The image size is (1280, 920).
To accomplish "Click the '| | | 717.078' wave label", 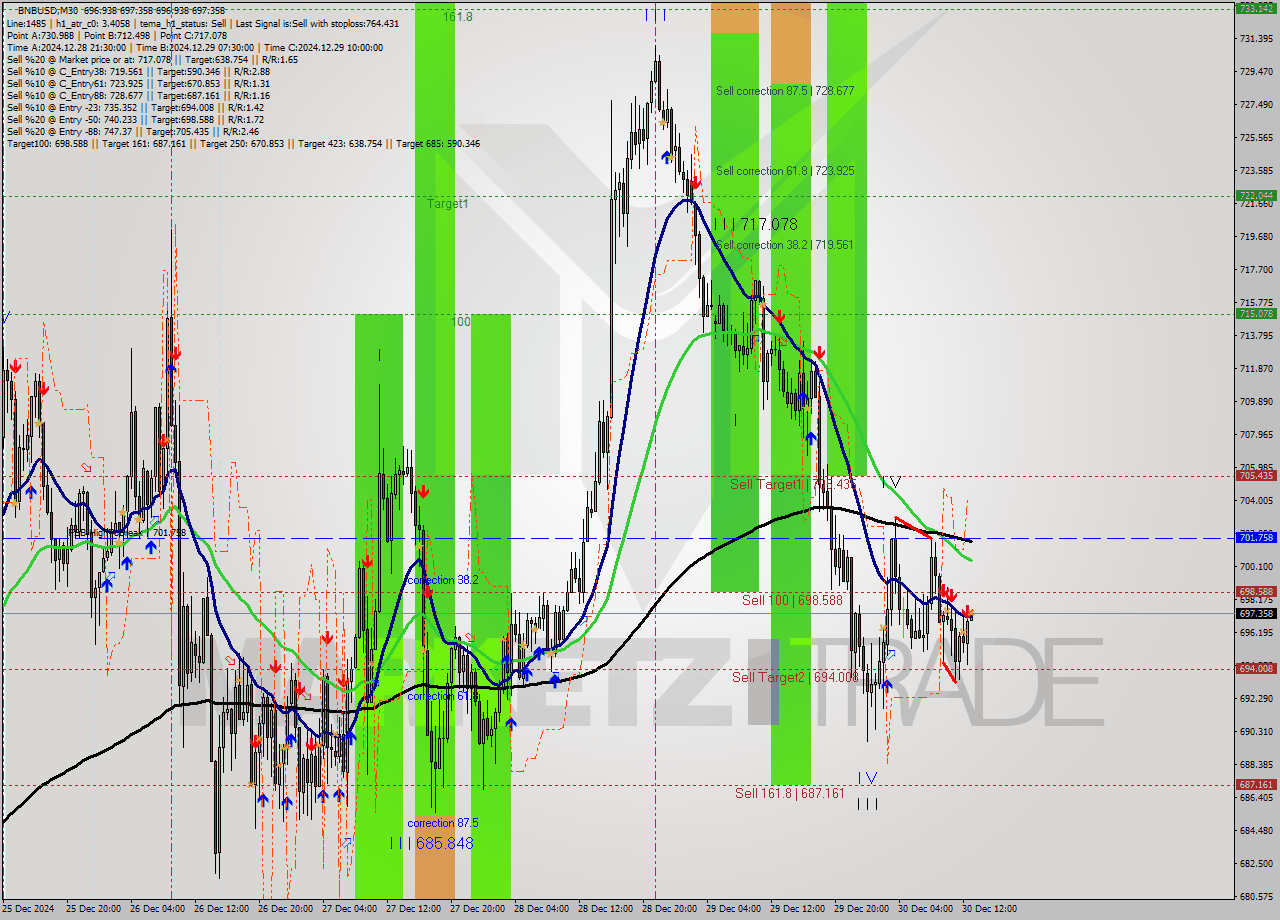I will point(755,225).
